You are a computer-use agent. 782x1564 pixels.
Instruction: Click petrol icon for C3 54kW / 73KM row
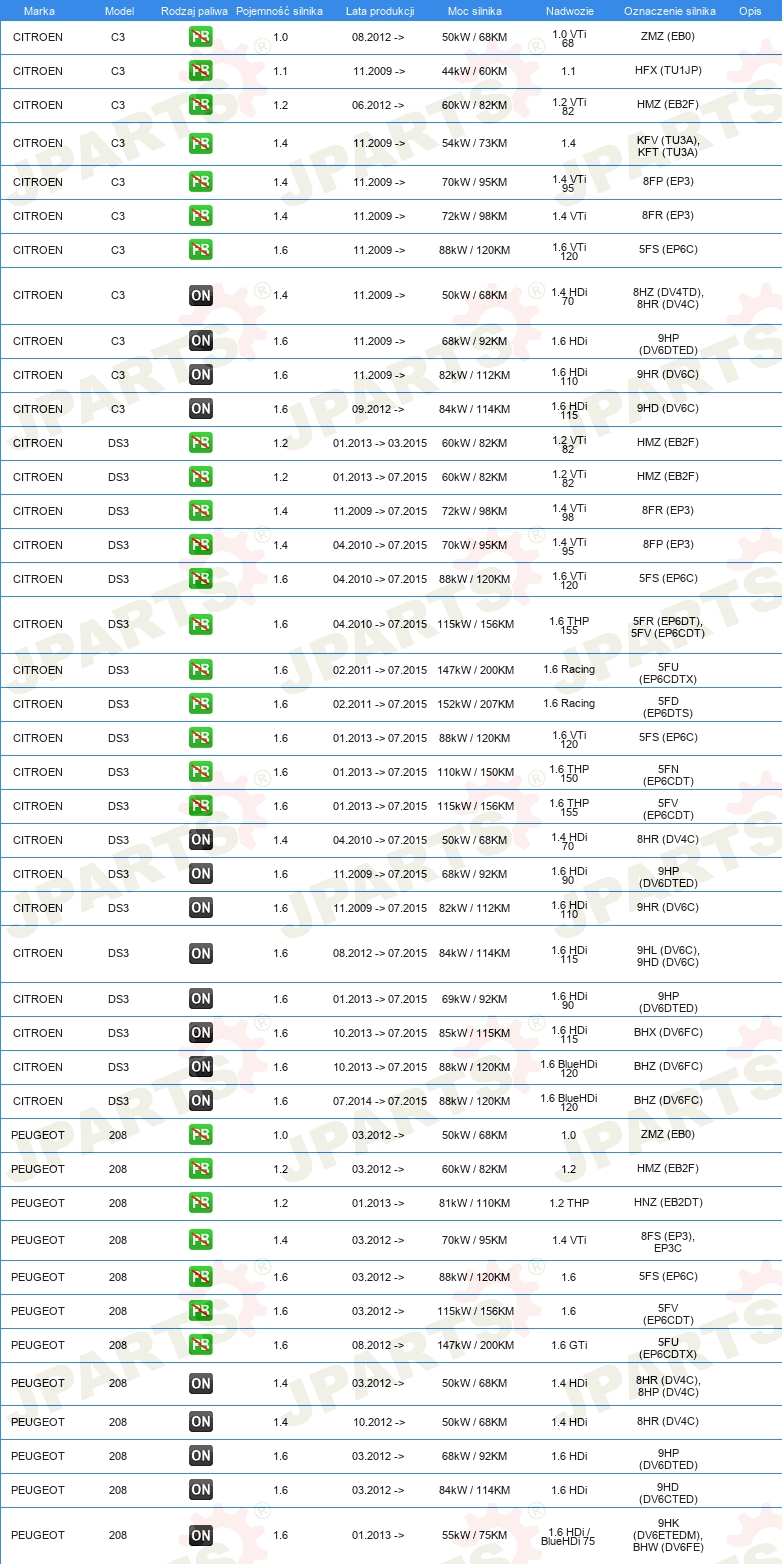[201, 143]
